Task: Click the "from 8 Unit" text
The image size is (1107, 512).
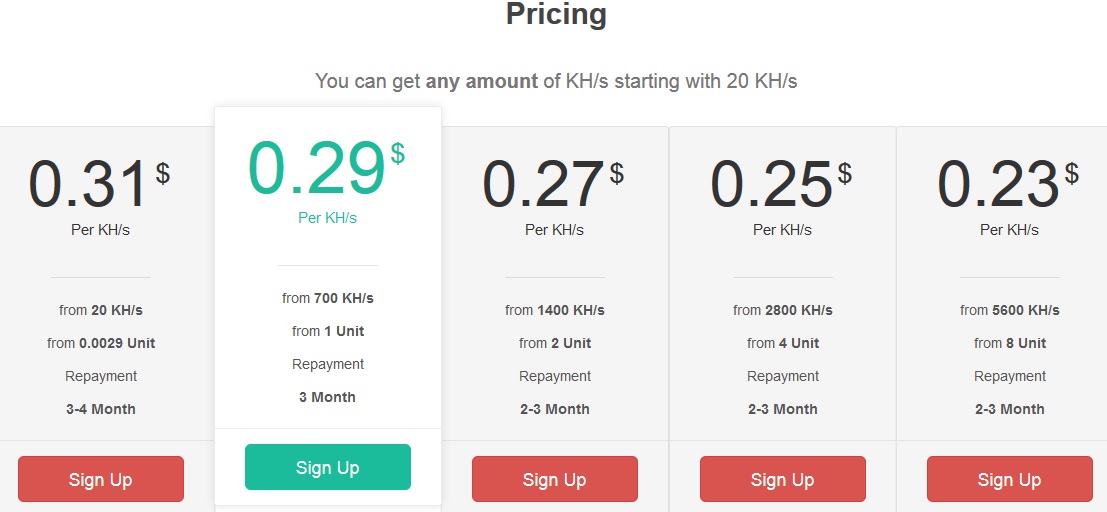Action: tap(1009, 343)
